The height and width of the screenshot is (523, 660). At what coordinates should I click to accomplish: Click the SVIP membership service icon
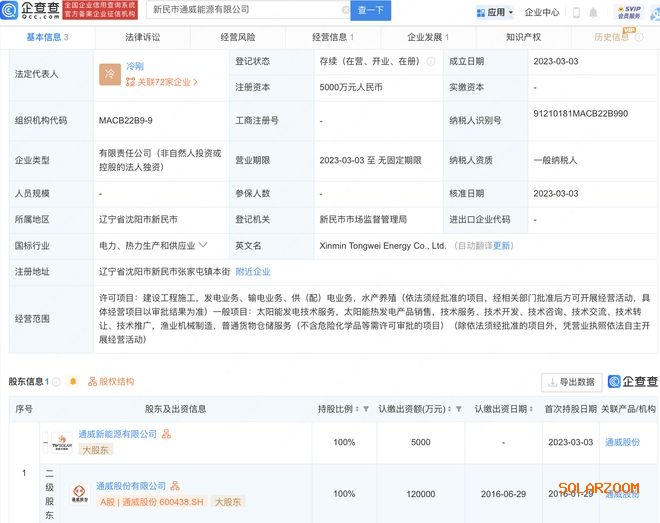tap(627, 12)
